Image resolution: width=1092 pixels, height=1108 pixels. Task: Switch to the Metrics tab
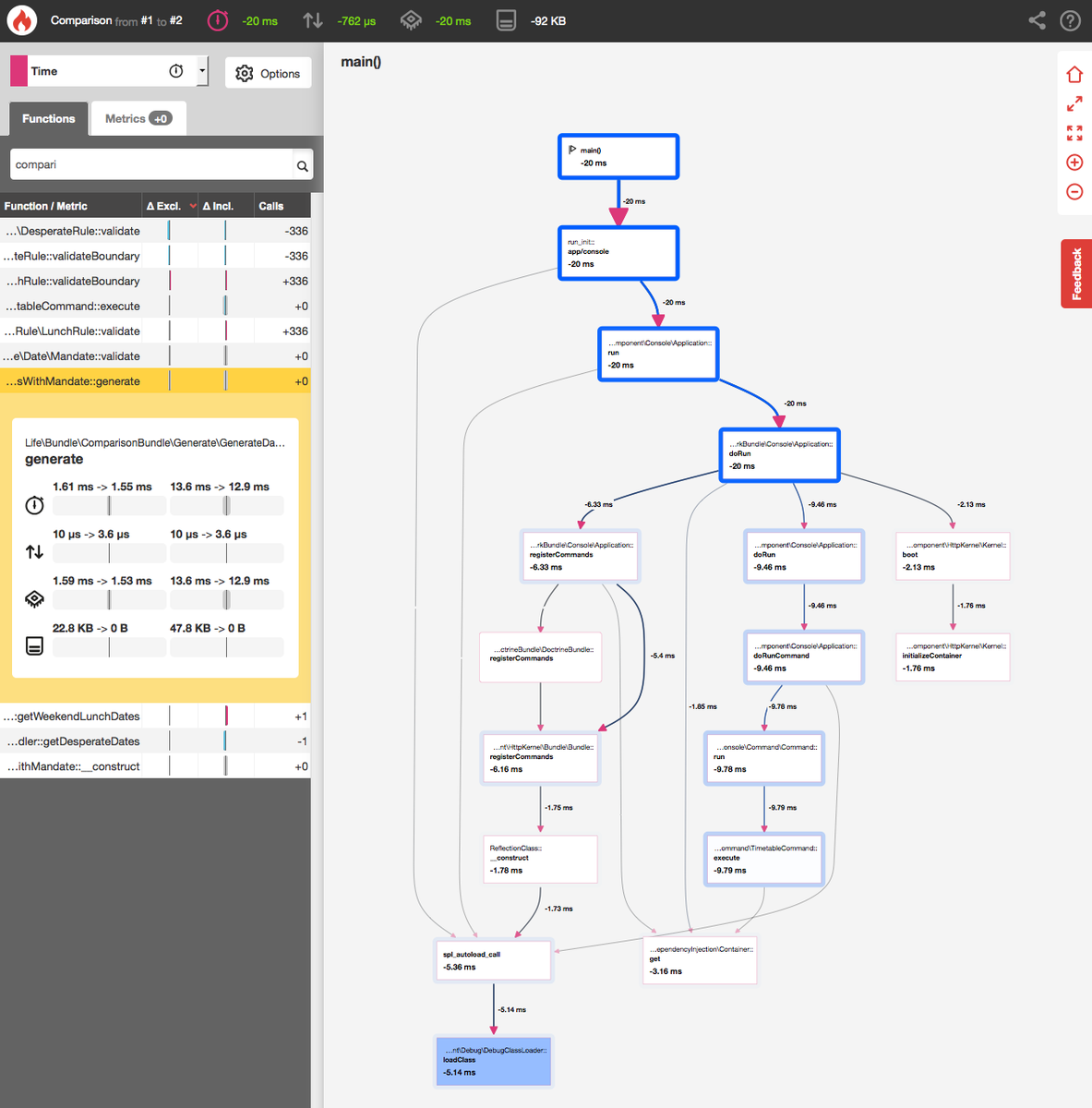138,119
